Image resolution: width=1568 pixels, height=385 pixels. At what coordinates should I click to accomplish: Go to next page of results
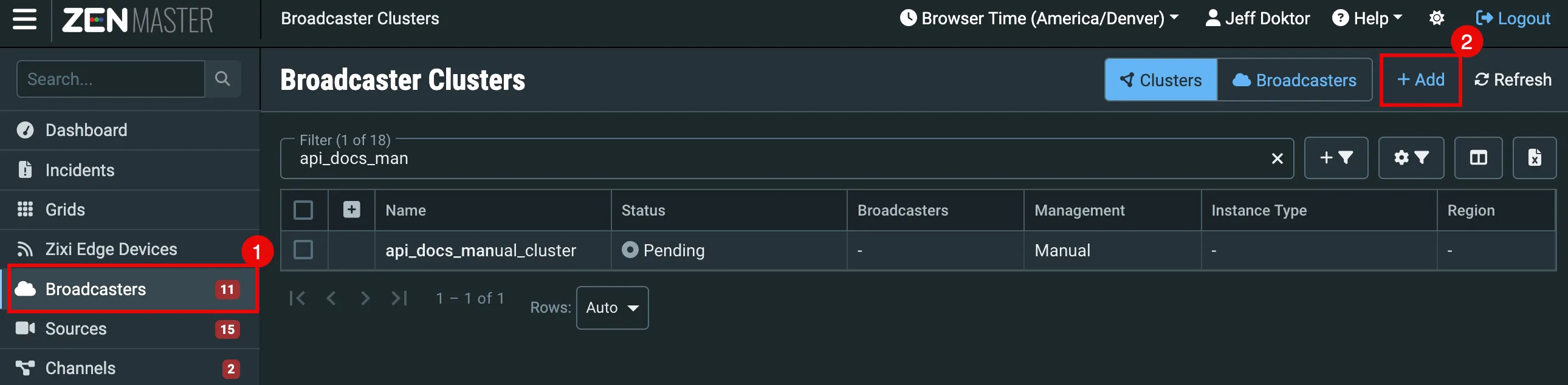pyautogui.click(x=365, y=298)
